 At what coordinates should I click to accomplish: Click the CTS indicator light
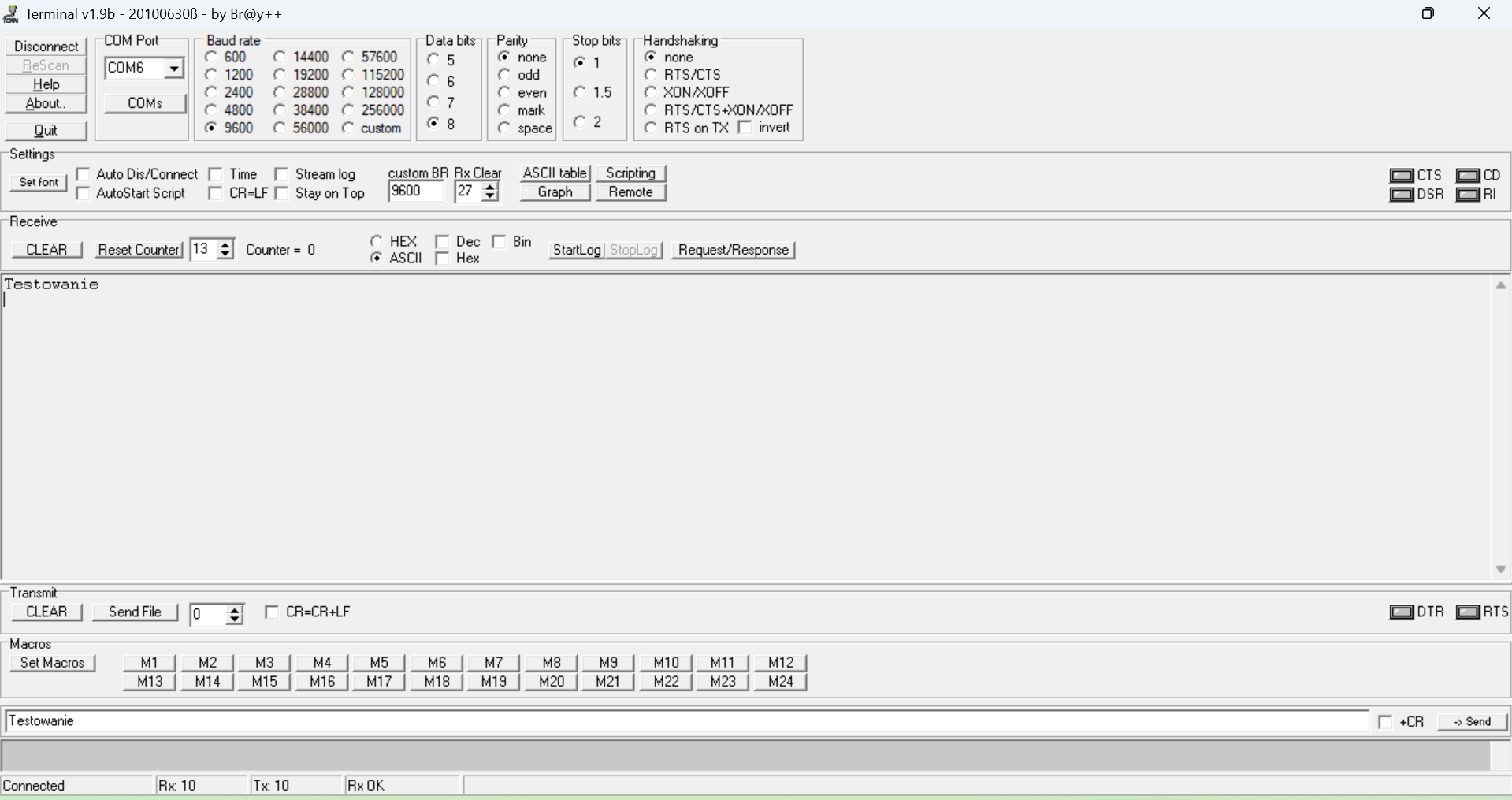(x=1402, y=175)
